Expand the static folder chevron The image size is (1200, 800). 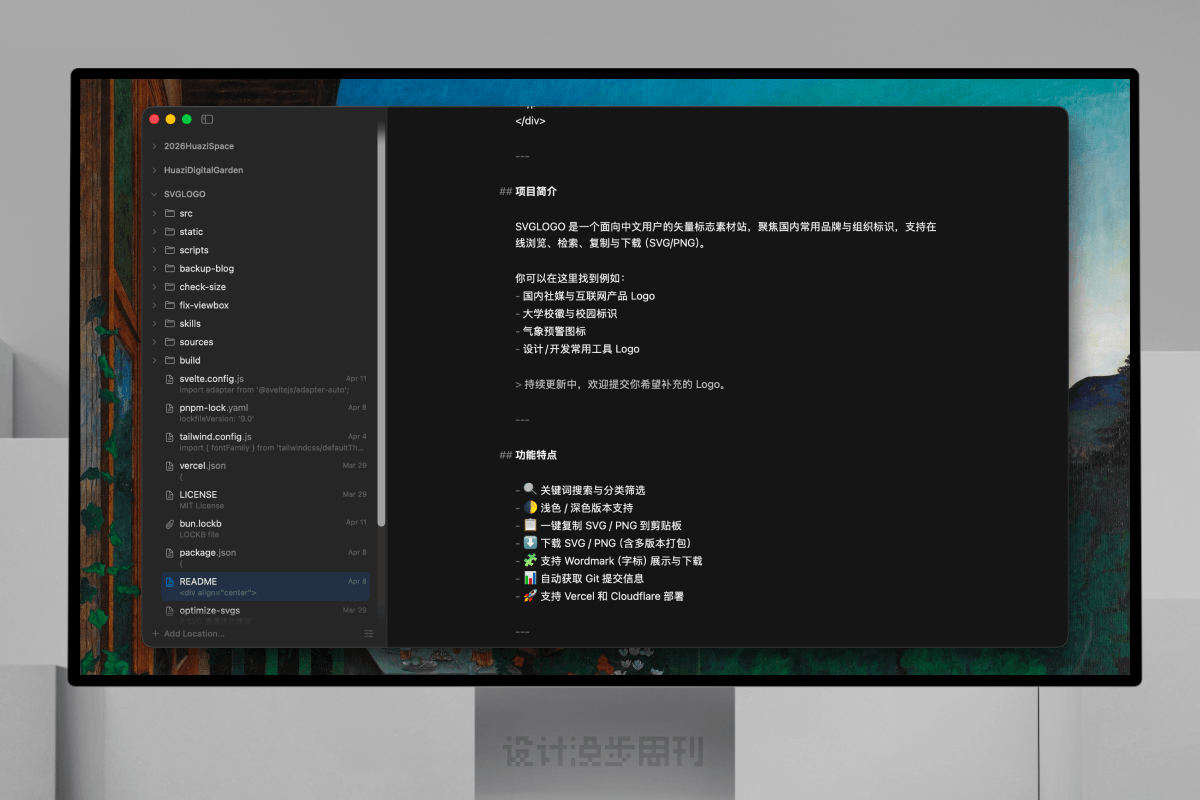tap(154, 232)
